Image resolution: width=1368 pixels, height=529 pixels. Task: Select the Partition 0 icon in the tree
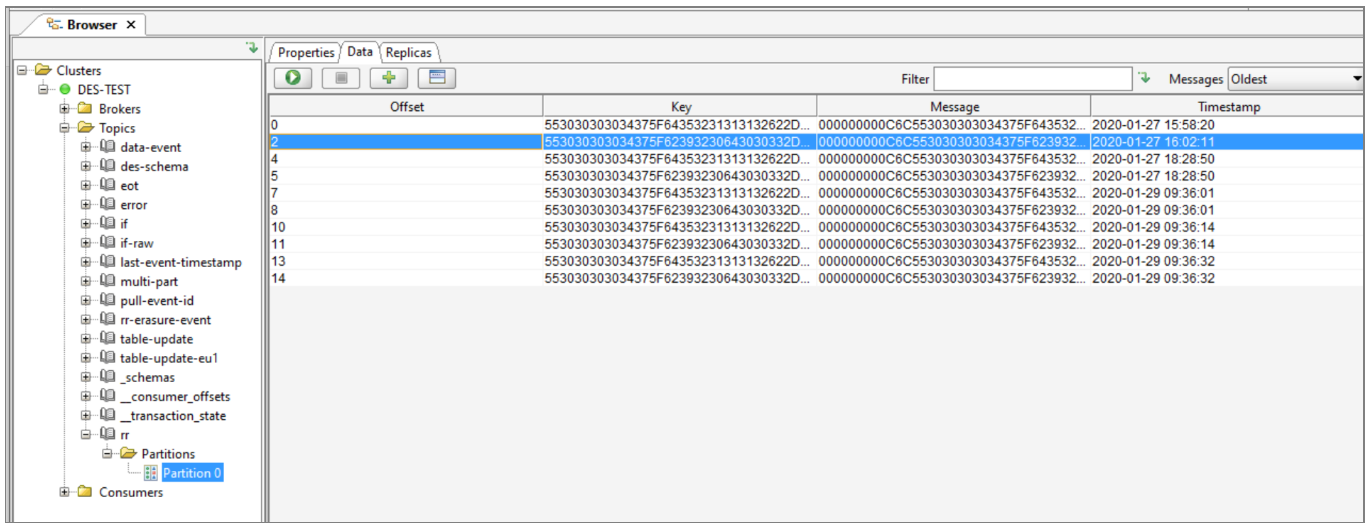[x=151, y=473]
